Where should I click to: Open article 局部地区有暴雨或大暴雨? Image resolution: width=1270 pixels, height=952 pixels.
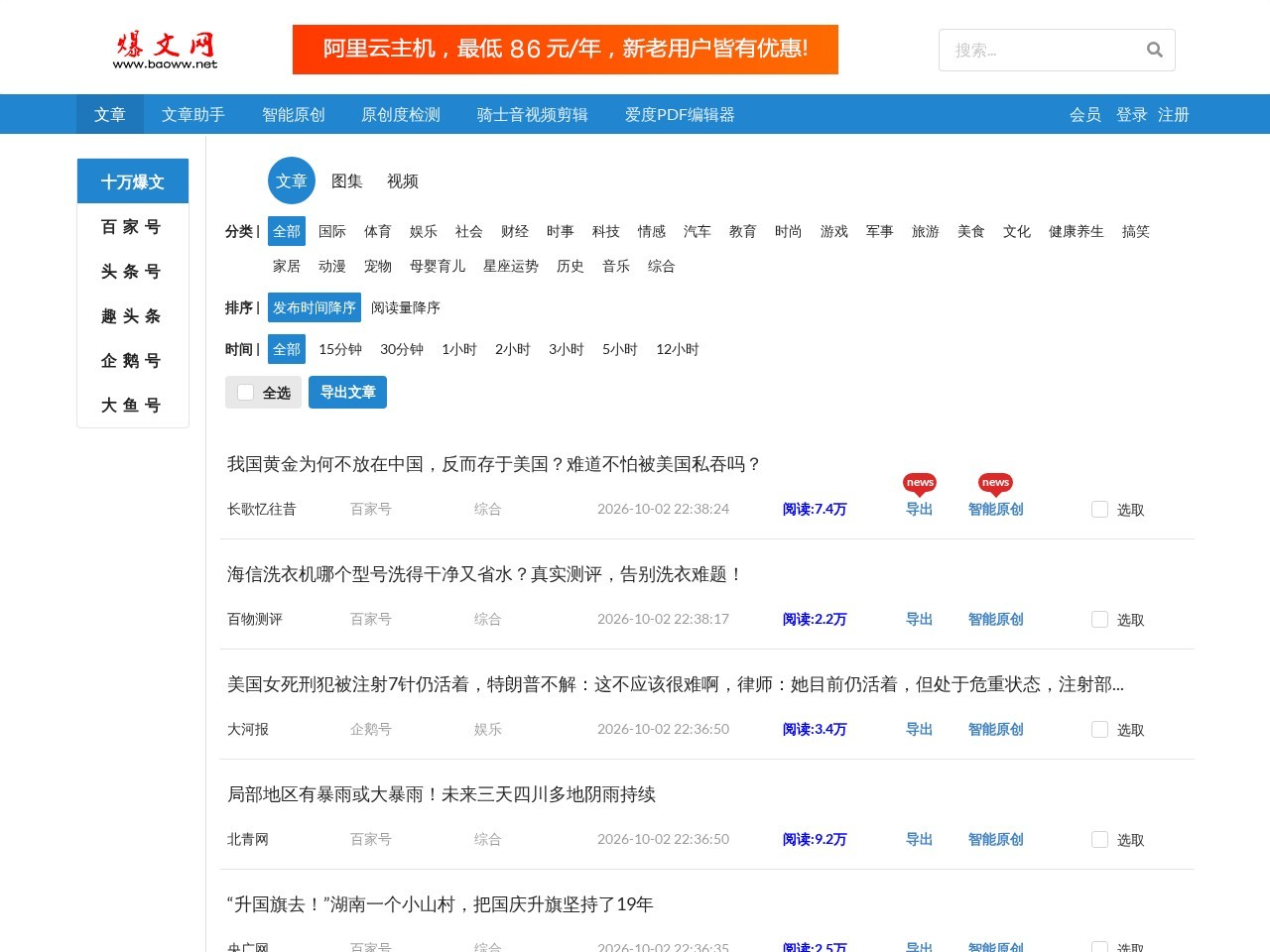[442, 794]
